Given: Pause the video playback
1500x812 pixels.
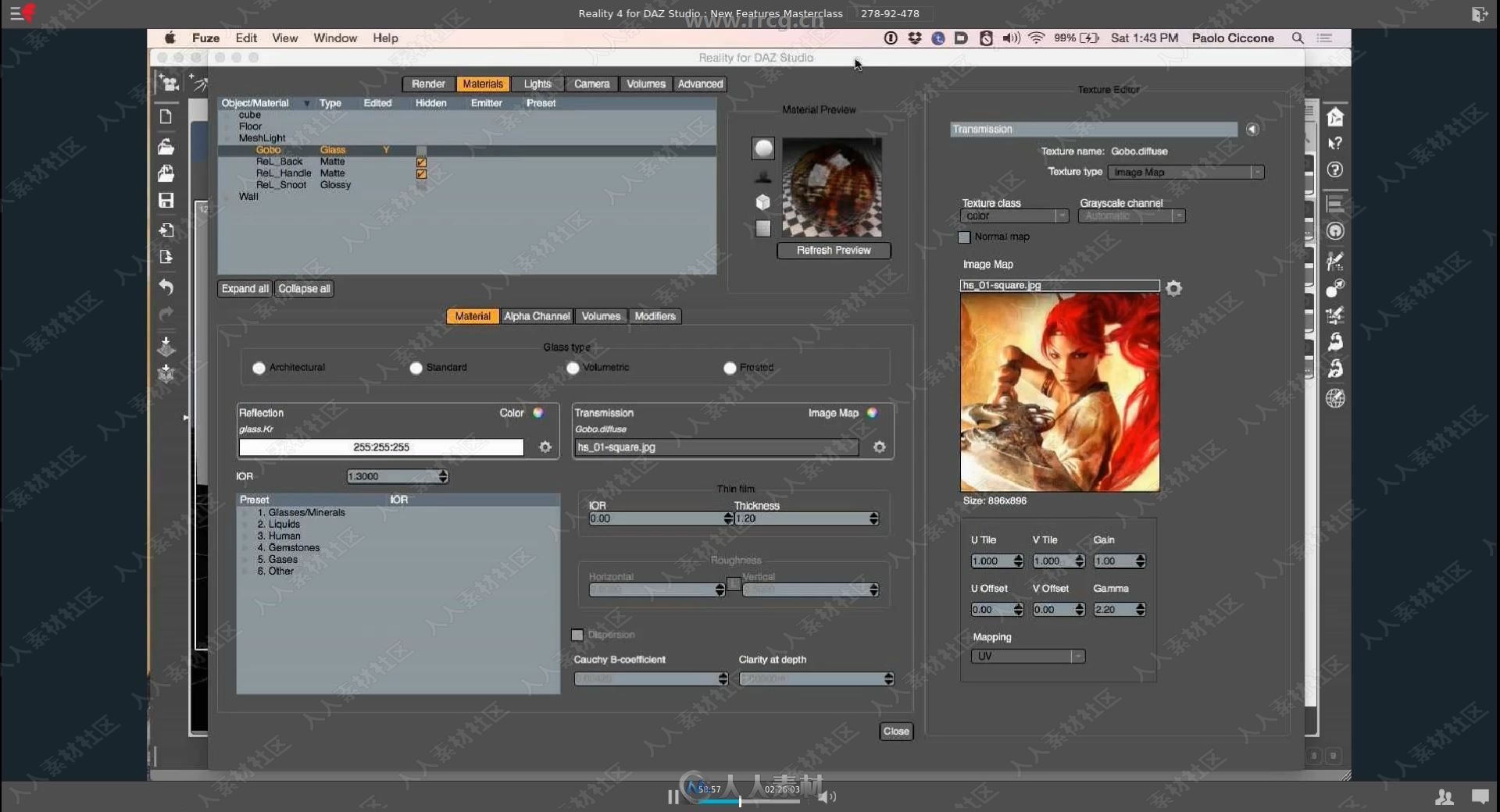Looking at the screenshot, I should pos(673,796).
